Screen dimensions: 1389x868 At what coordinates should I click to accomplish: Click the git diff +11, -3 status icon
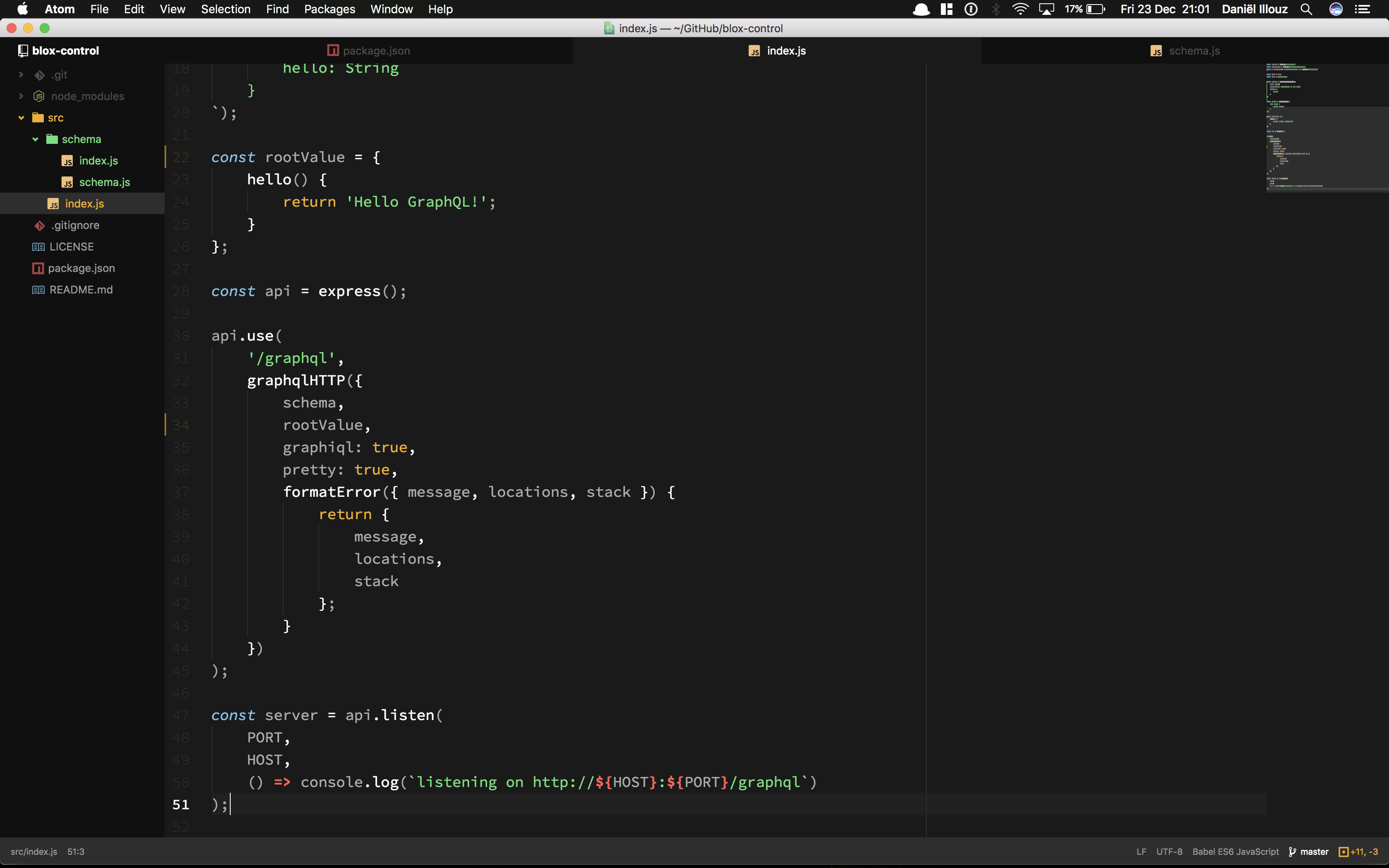[1343, 852]
